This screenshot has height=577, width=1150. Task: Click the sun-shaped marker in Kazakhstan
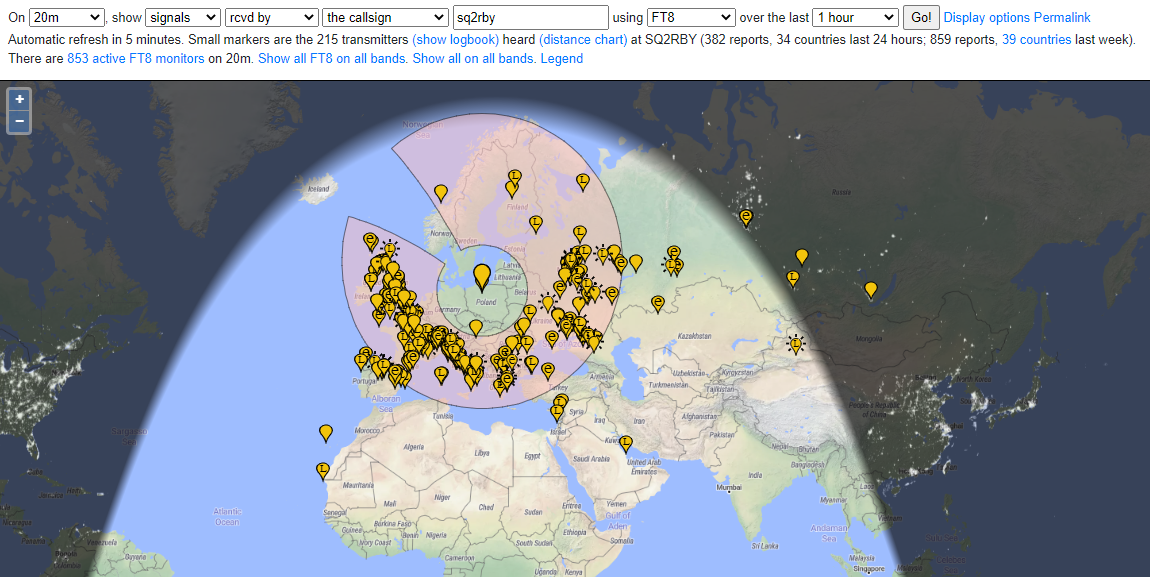point(796,344)
